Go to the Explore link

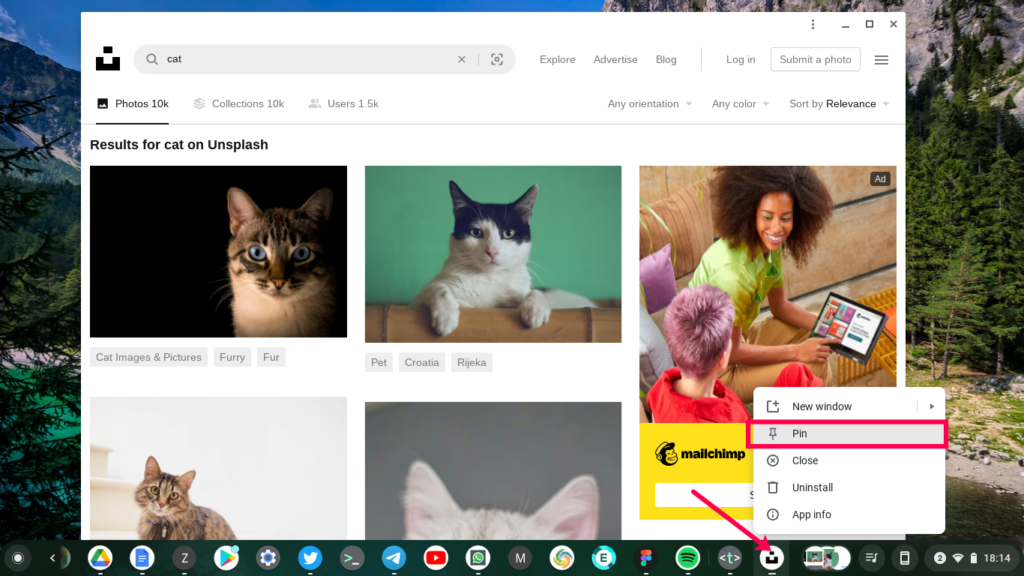coord(557,59)
